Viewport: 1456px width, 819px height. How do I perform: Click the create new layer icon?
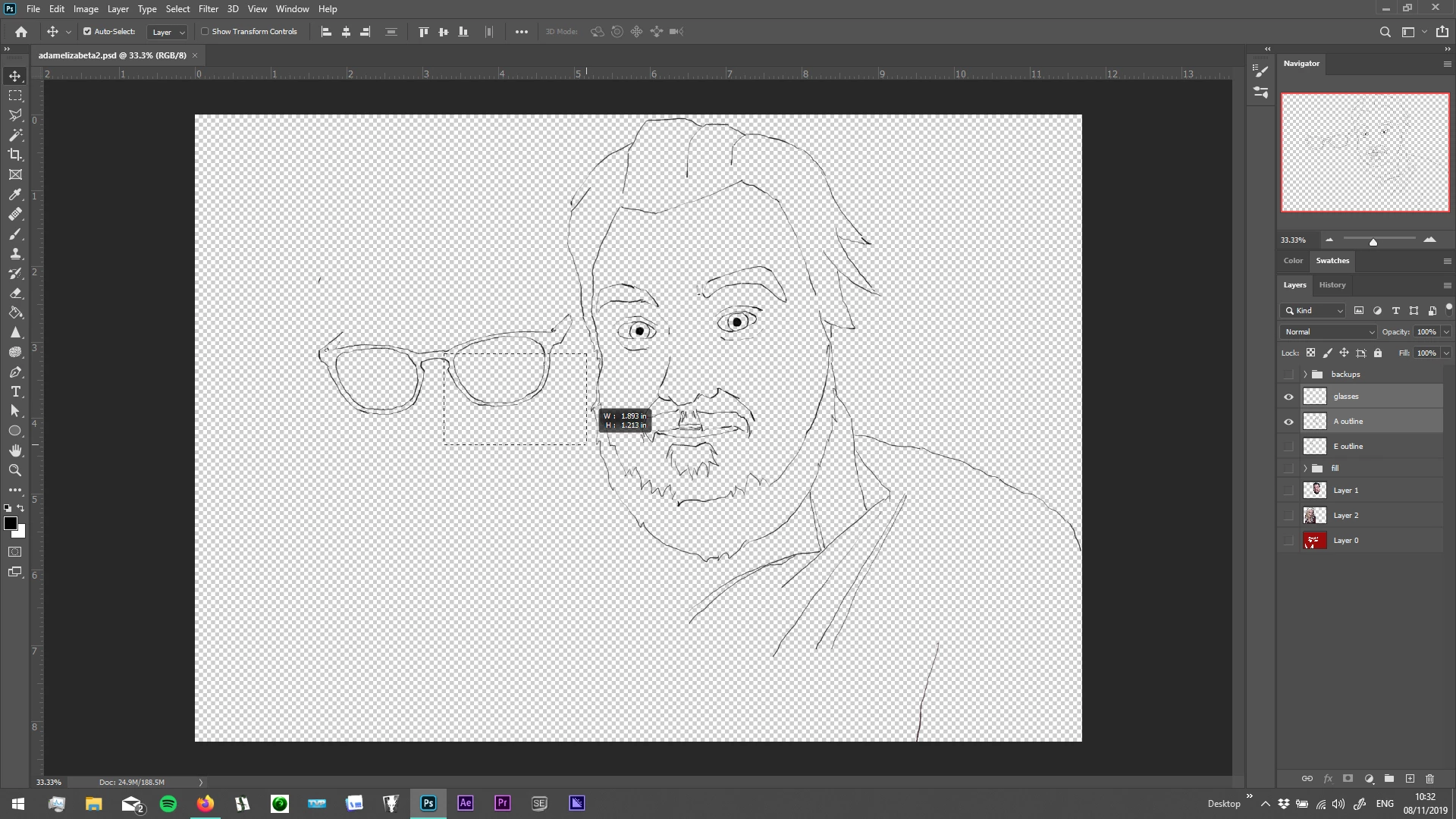(1410, 779)
